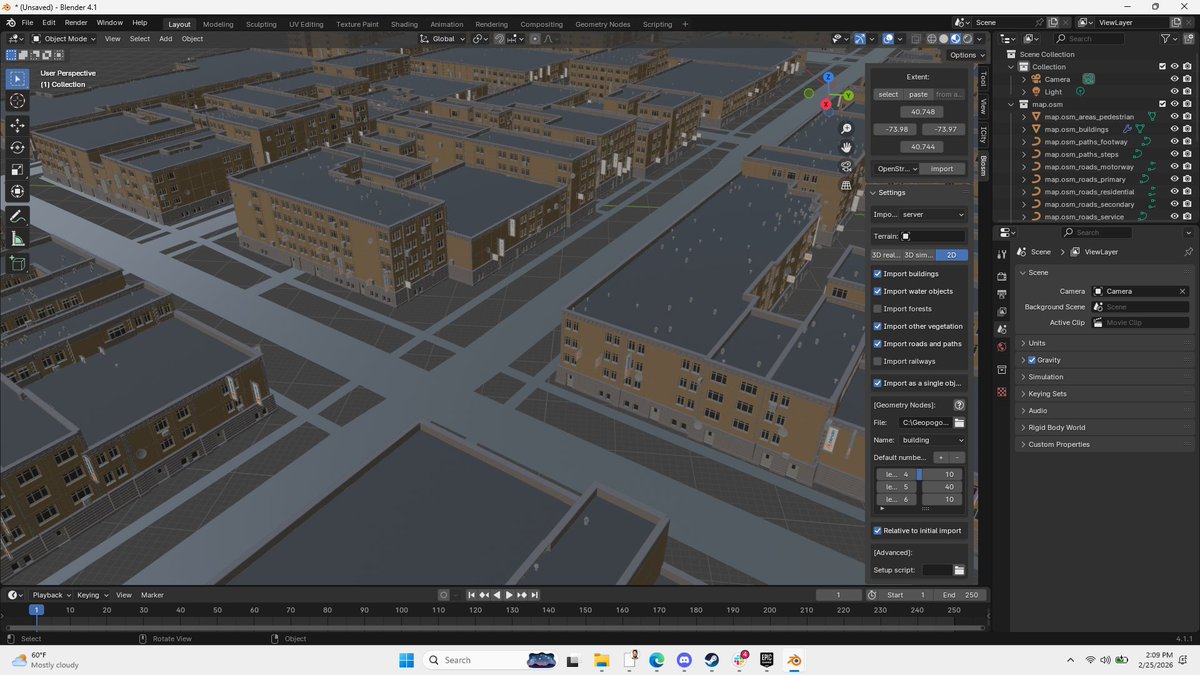Switch to solid viewport shading
Viewport: 1200px width, 675px height.
click(943, 39)
